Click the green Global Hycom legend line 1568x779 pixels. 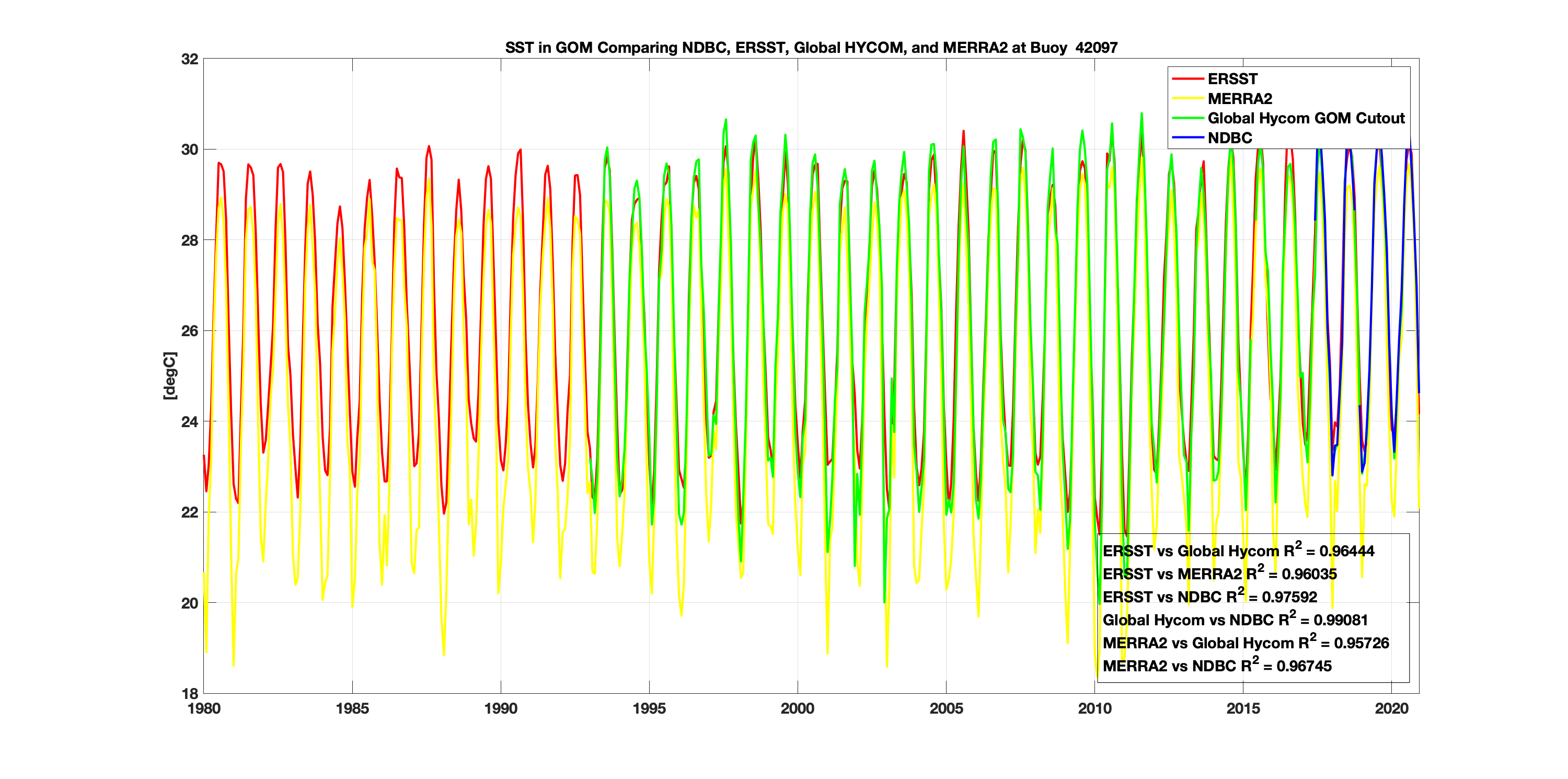coord(1187,118)
